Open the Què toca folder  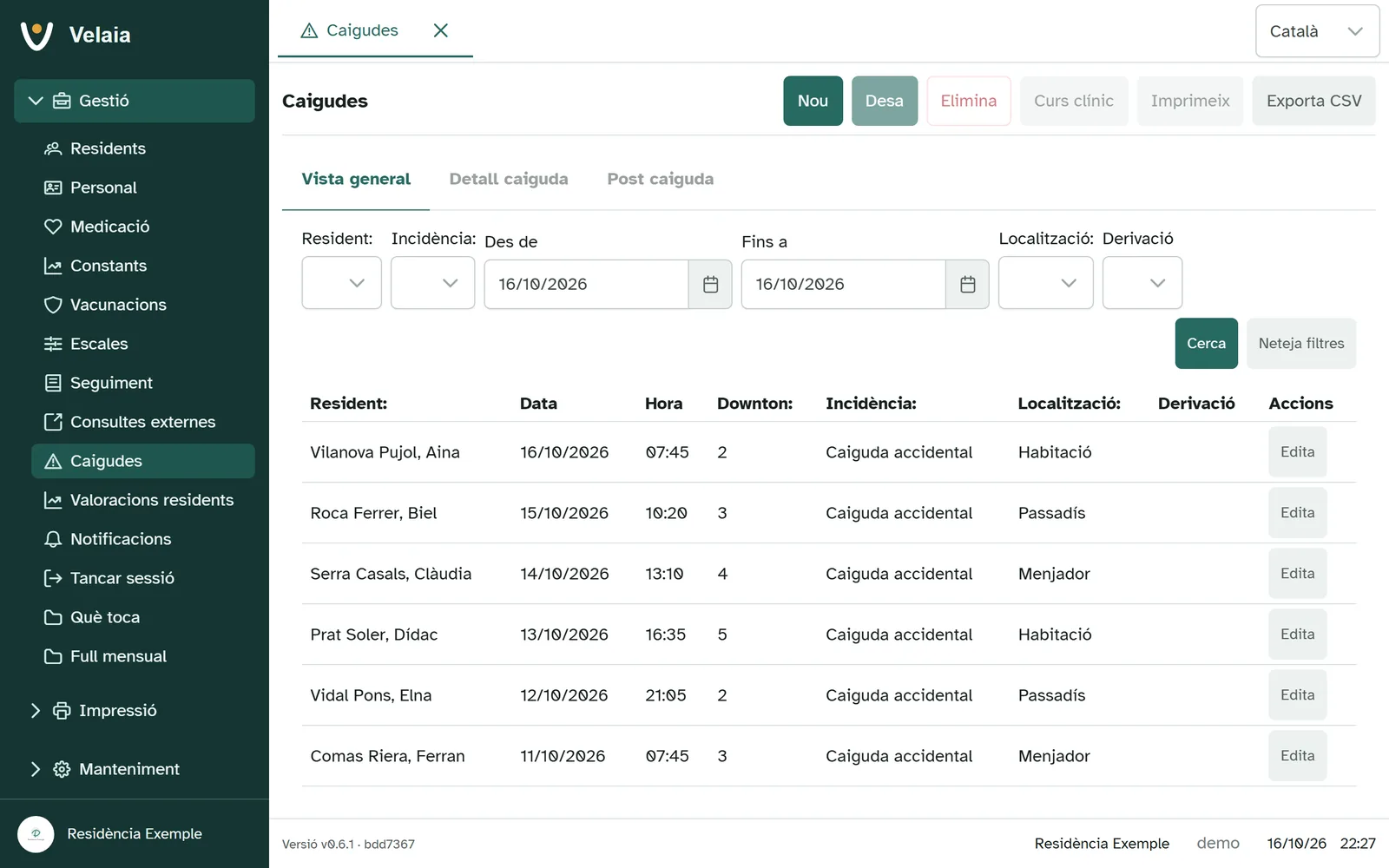click(143, 617)
